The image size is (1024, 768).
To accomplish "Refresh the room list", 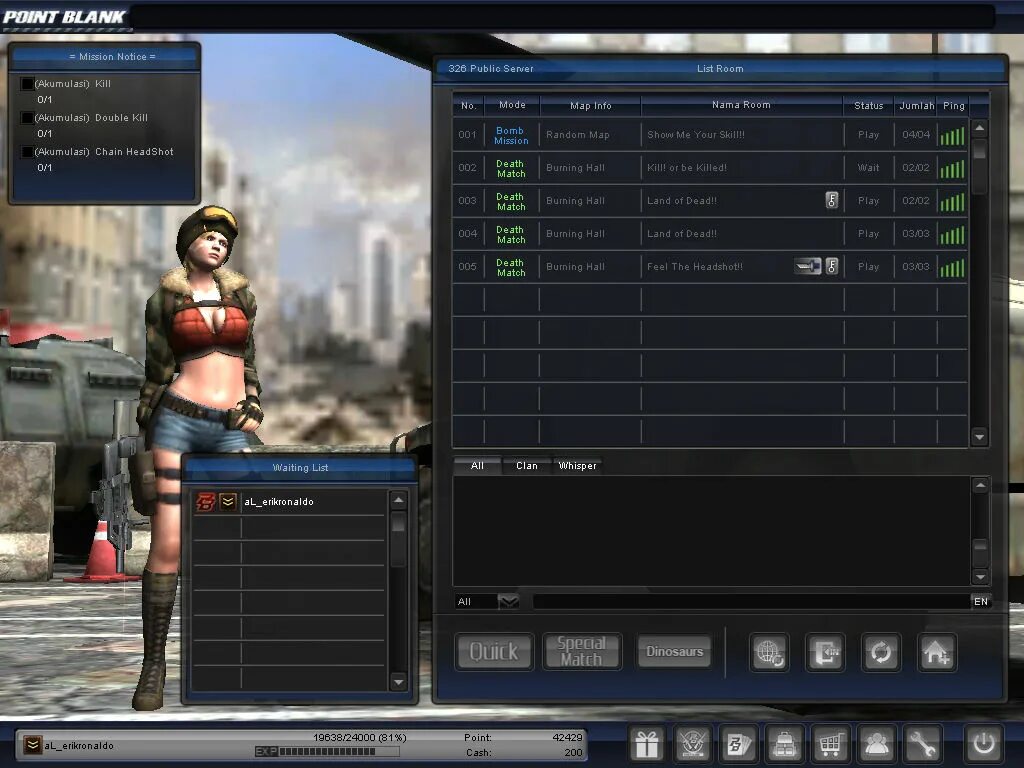I will tap(881, 652).
